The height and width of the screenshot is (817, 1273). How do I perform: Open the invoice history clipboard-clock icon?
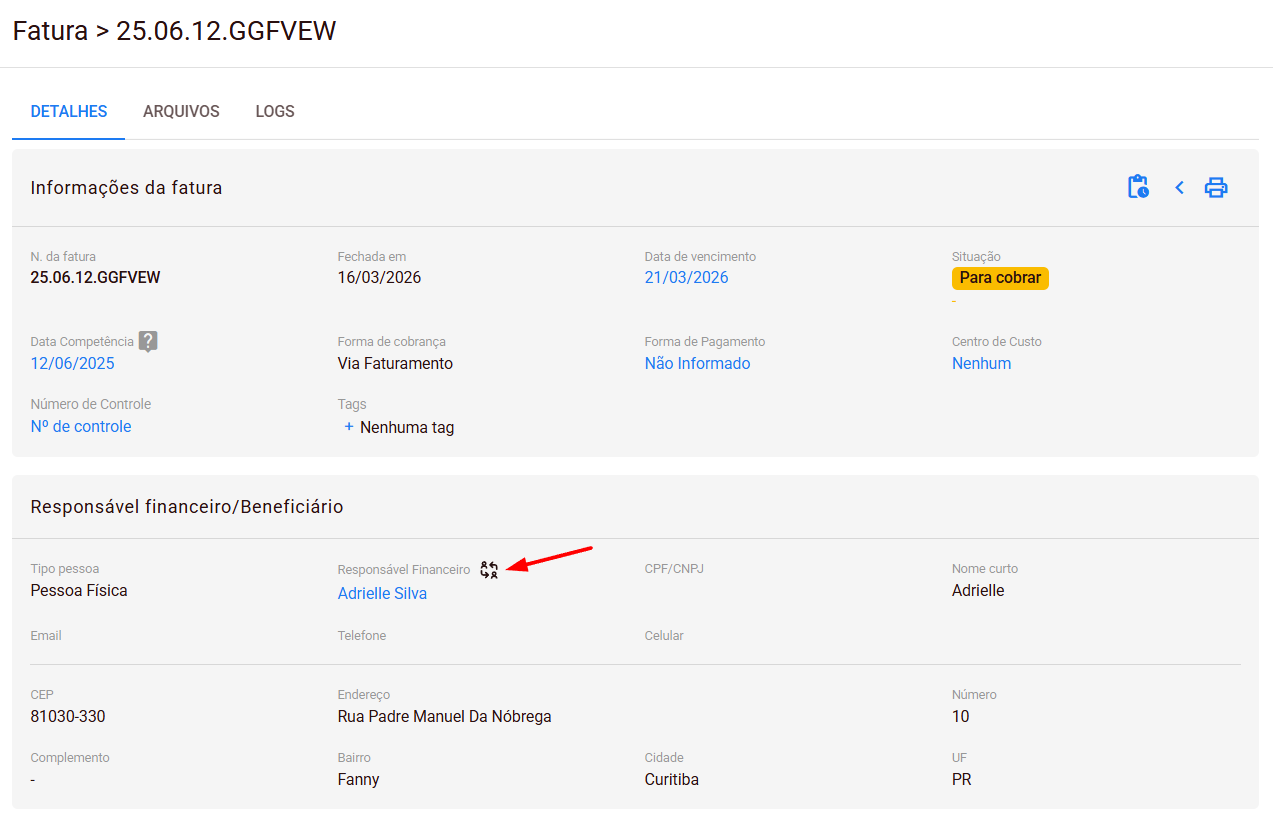[x=1138, y=187]
